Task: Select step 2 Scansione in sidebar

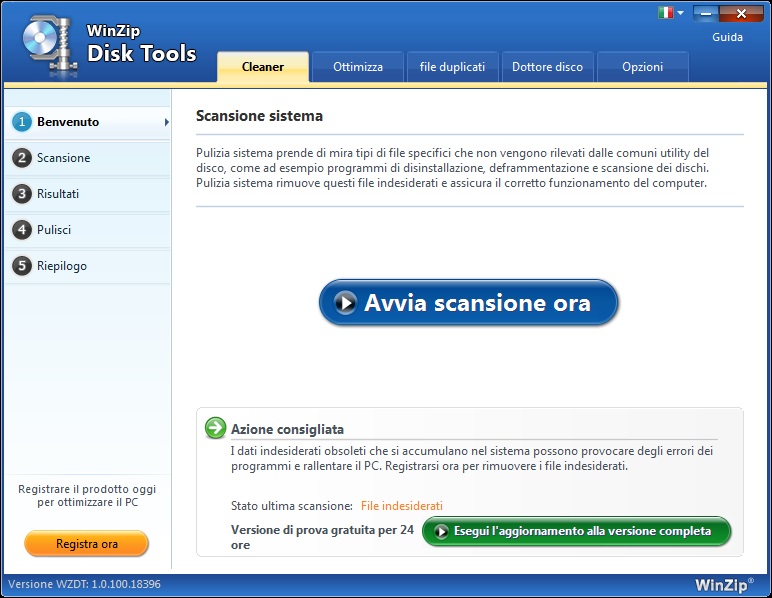Action: pyautogui.click(x=88, y=158)
